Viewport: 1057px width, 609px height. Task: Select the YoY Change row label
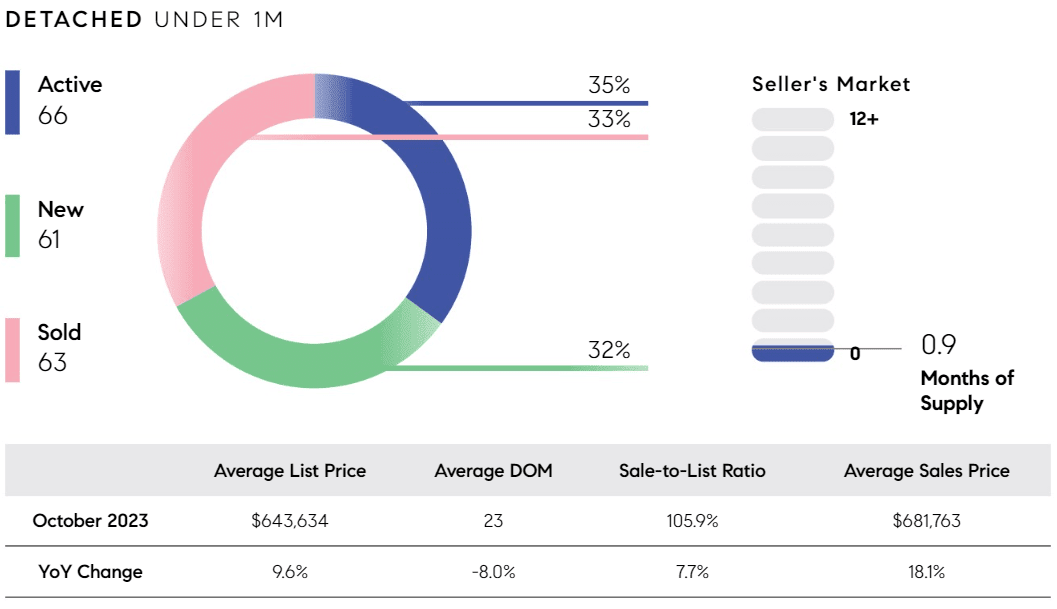coord(90,572)
